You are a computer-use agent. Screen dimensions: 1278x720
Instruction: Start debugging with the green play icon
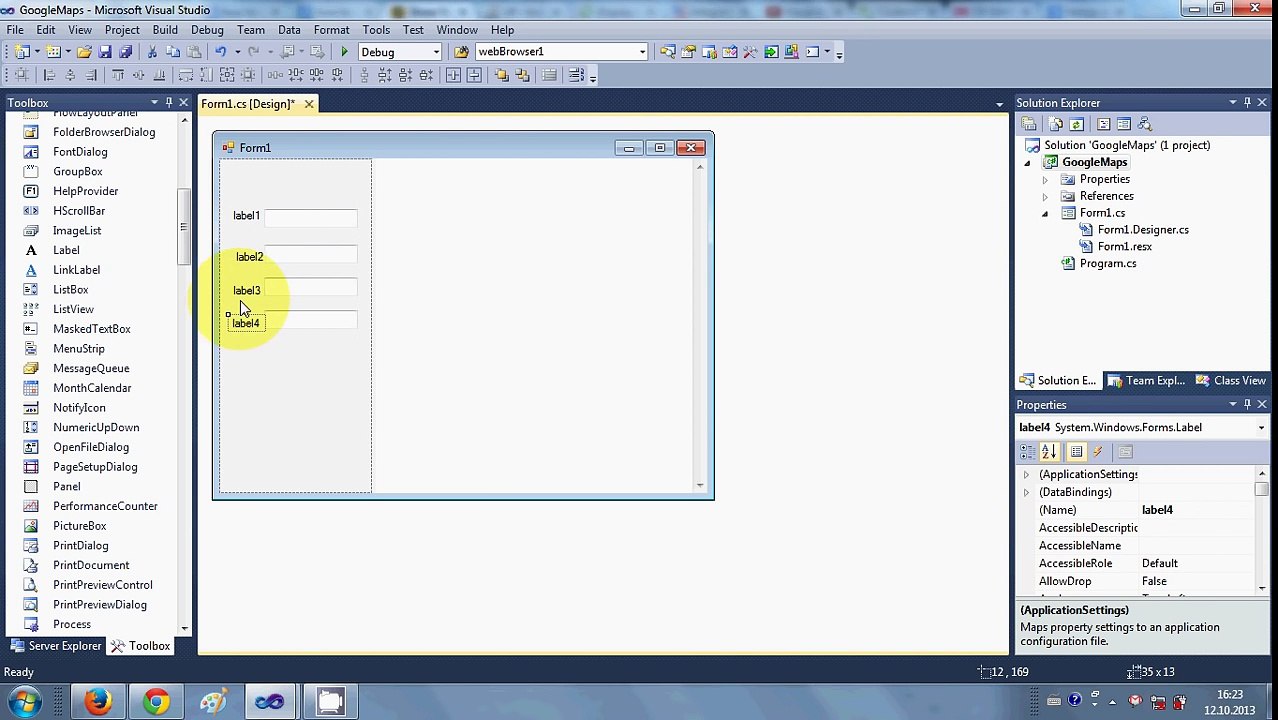click(344, 52)
